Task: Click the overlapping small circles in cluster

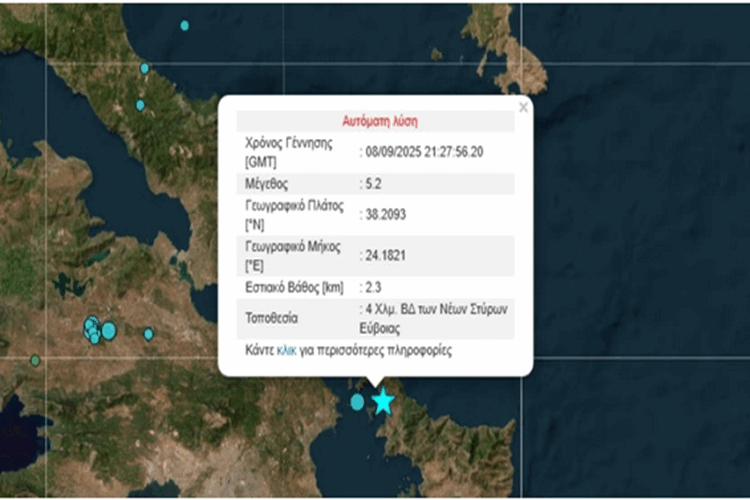Action: point(92,329)
